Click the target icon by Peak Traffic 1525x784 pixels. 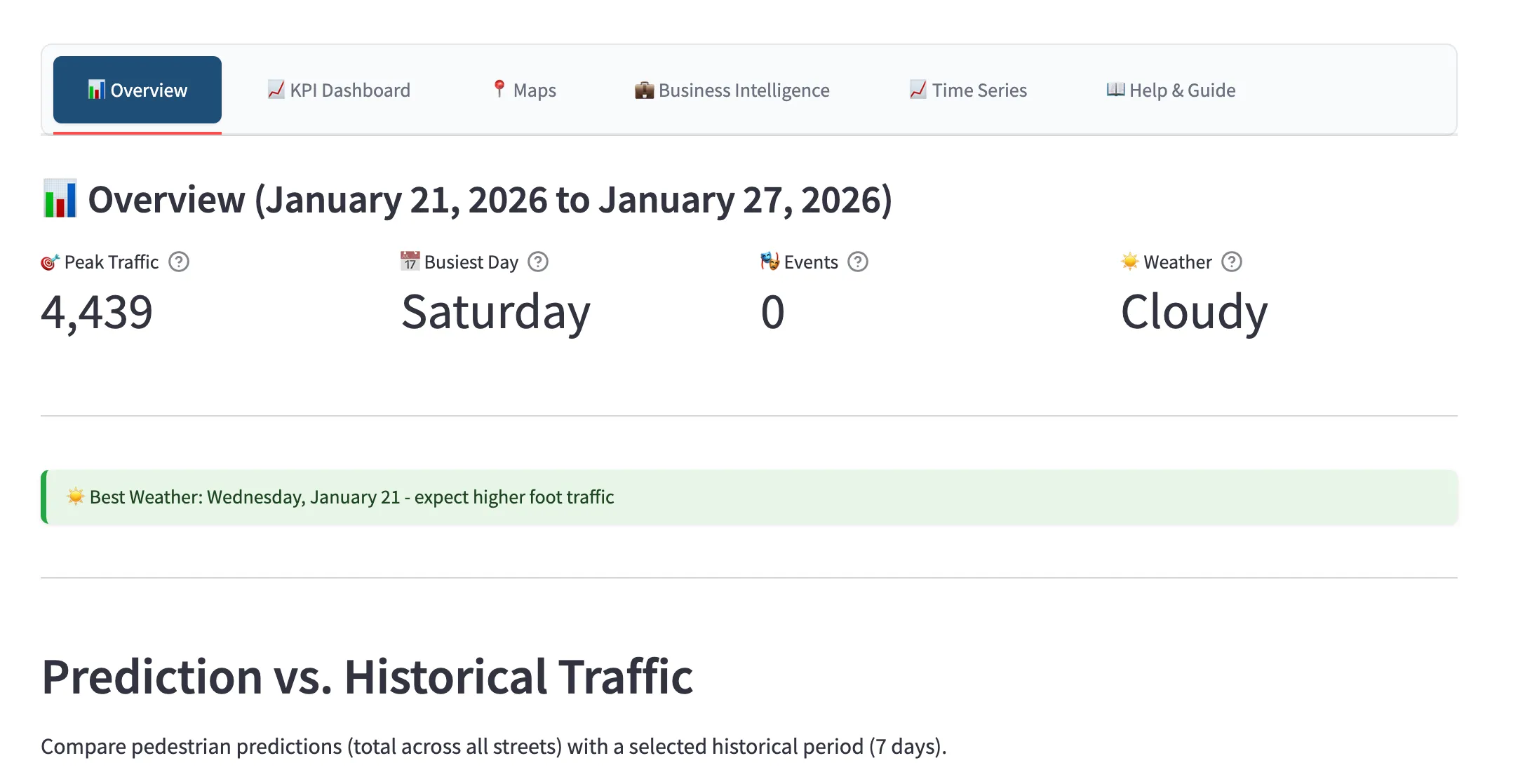50,262
